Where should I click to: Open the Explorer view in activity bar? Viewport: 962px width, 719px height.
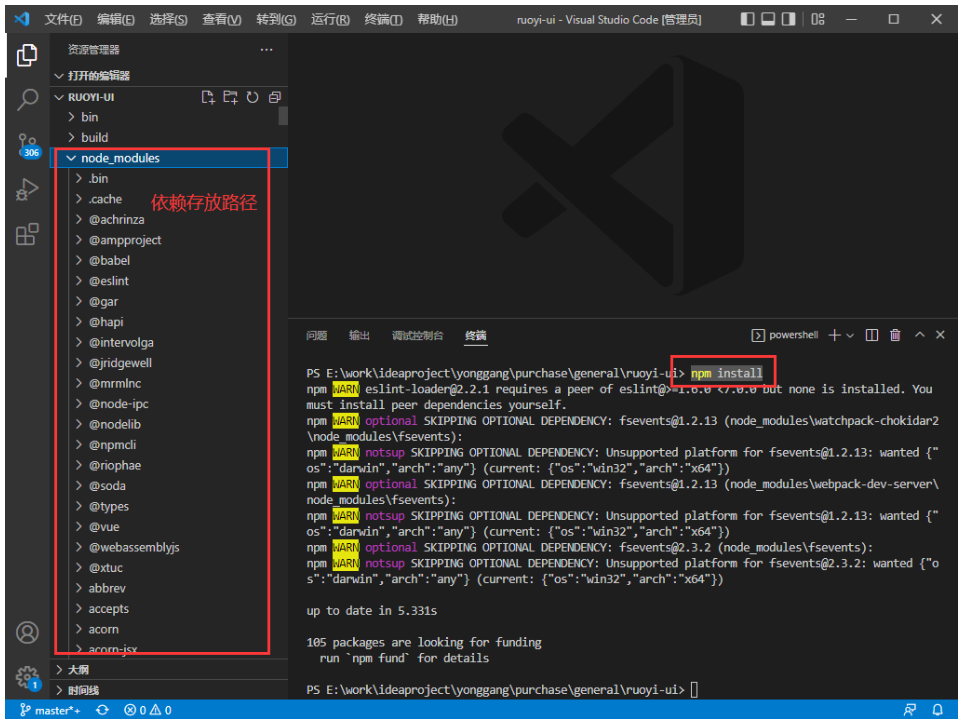27,55
